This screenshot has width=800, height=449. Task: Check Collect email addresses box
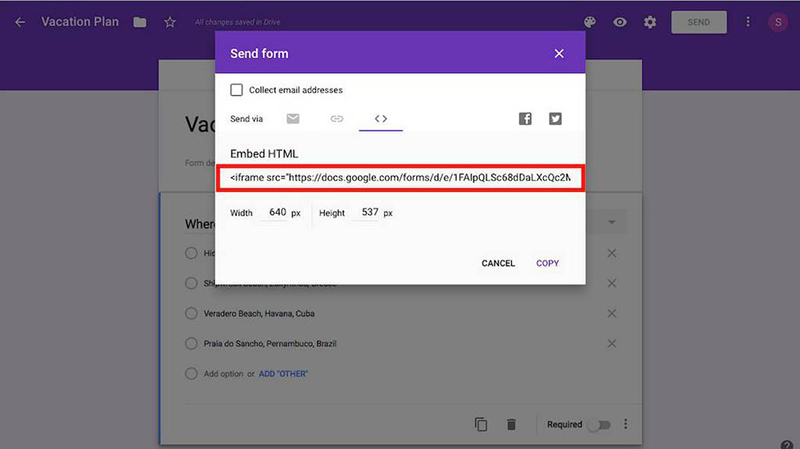click(237, 90)
